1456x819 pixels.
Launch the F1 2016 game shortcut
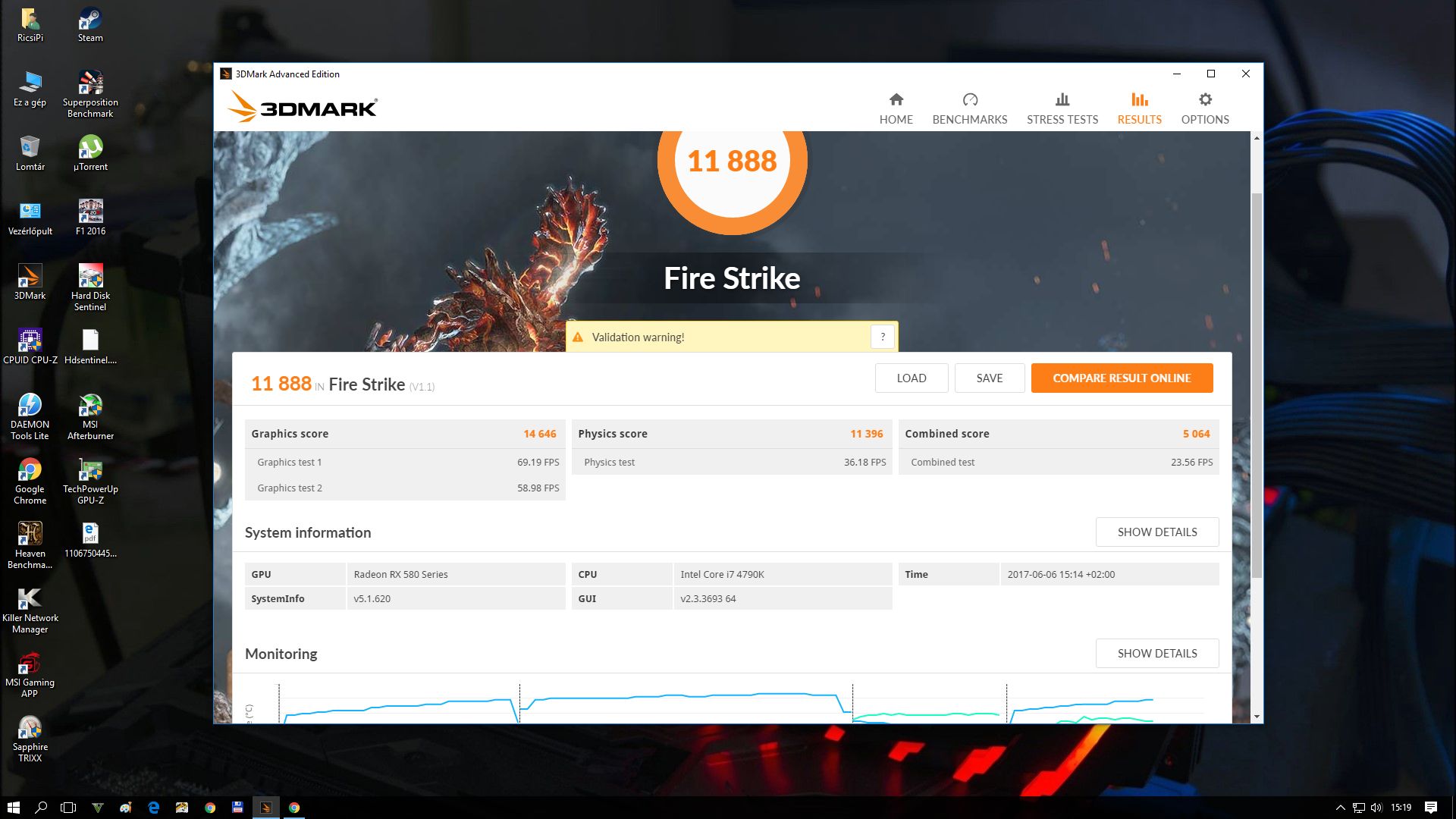pyautogui.click(x=90, y=218)
